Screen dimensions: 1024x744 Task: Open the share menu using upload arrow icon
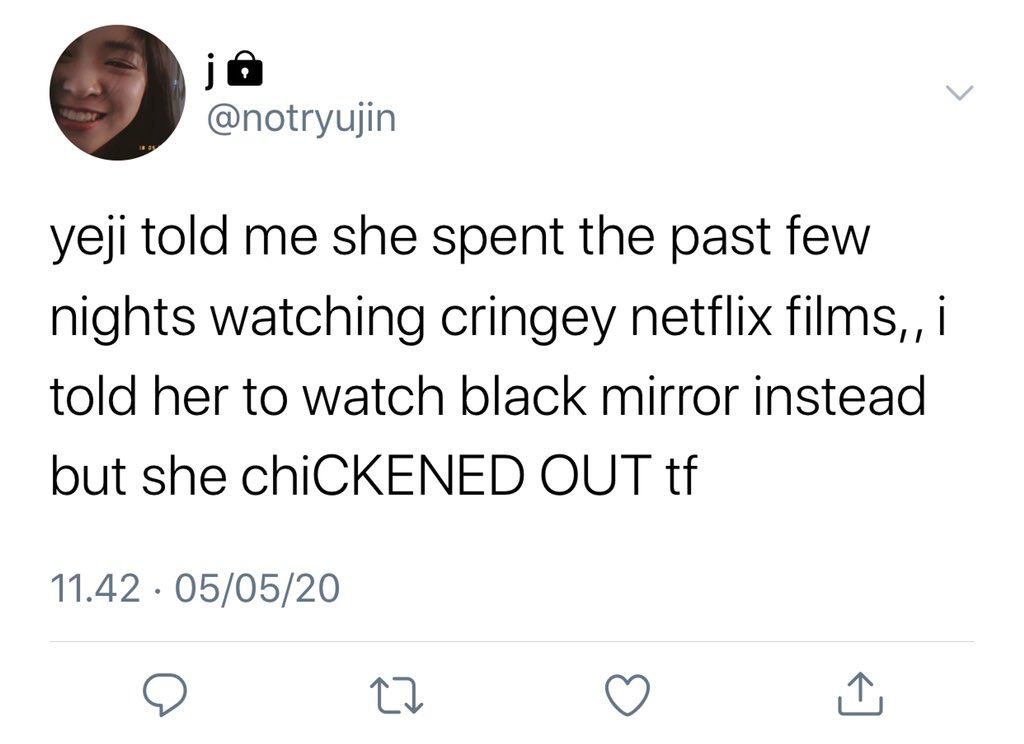[860, 694]
